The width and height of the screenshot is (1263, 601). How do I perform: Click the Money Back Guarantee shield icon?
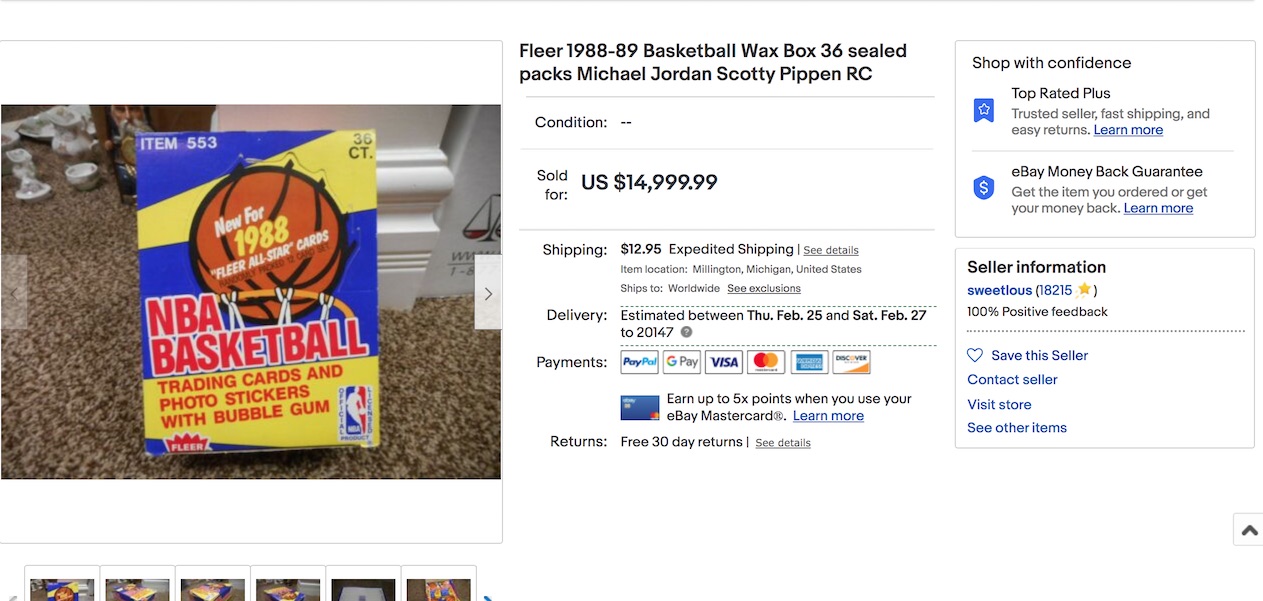[x=984, y=188]
